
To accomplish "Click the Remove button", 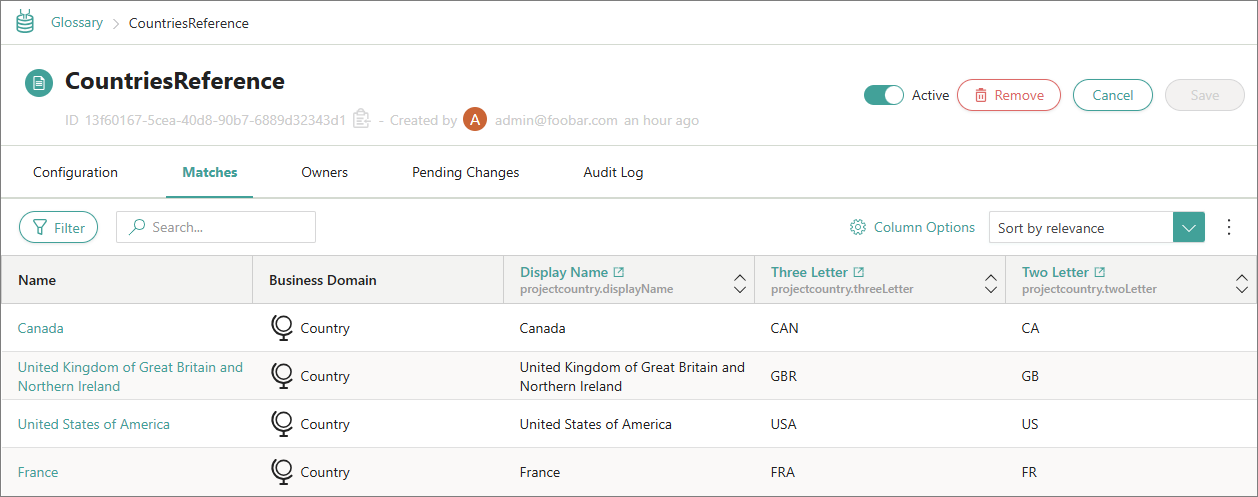I will point(1009,95).
